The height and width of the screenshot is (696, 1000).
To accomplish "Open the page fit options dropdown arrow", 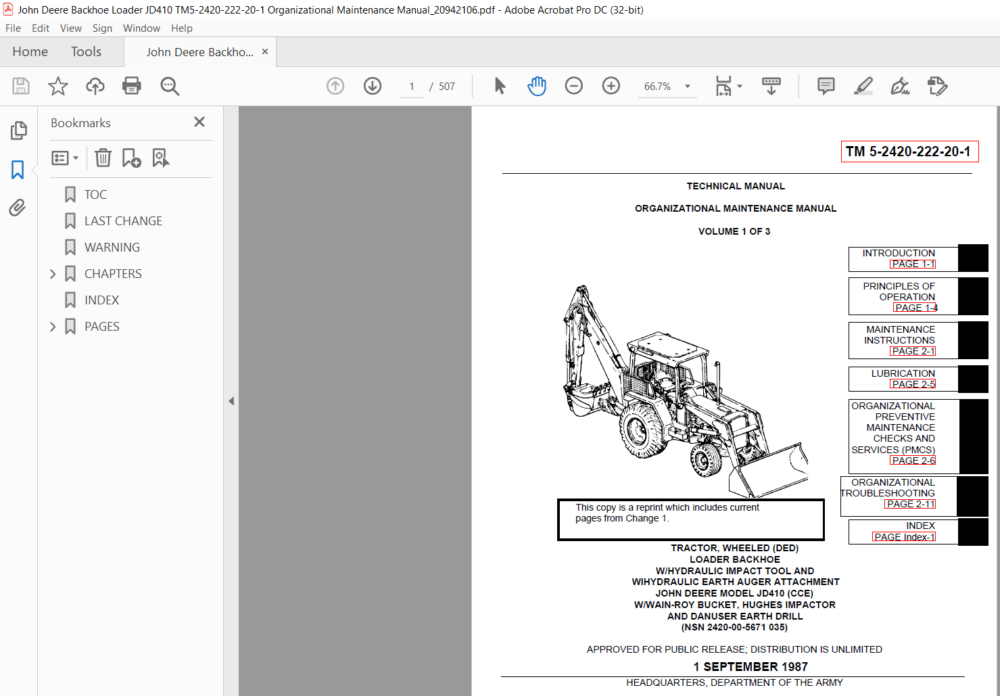I will click(740, 86).
